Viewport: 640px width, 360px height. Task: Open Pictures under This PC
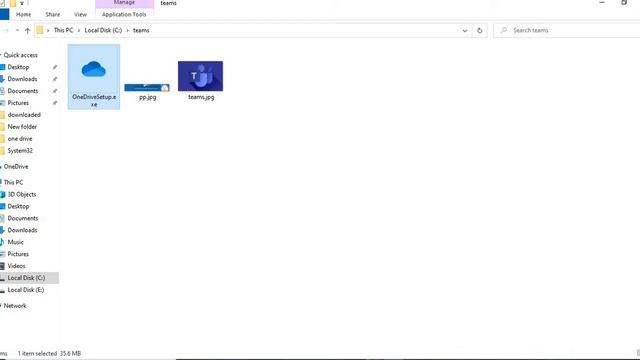[x=18, y=254]
